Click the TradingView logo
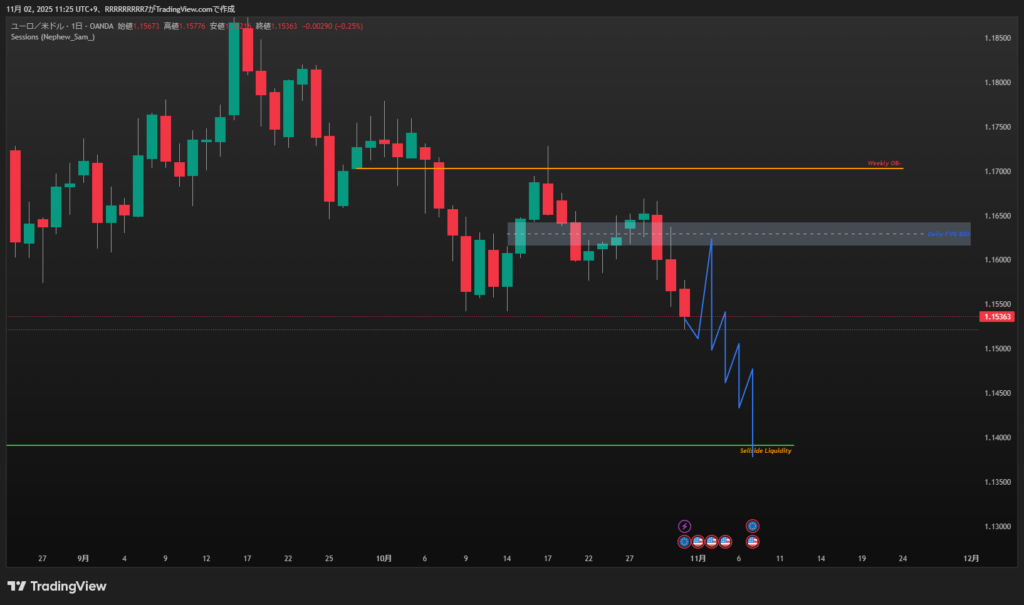Image resolution: width=1024 pixels, height=605 pixels. (x=57, y=586)
